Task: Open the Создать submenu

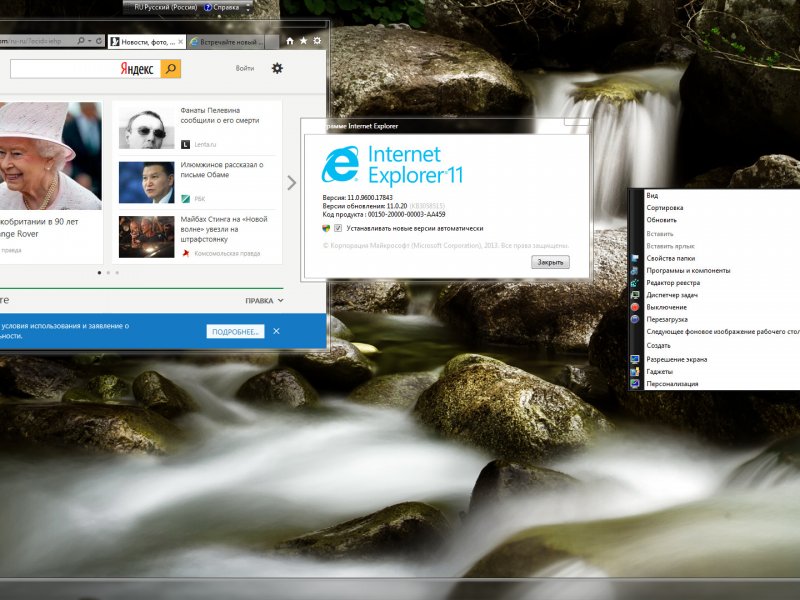Action: click(x=722, y=345)
